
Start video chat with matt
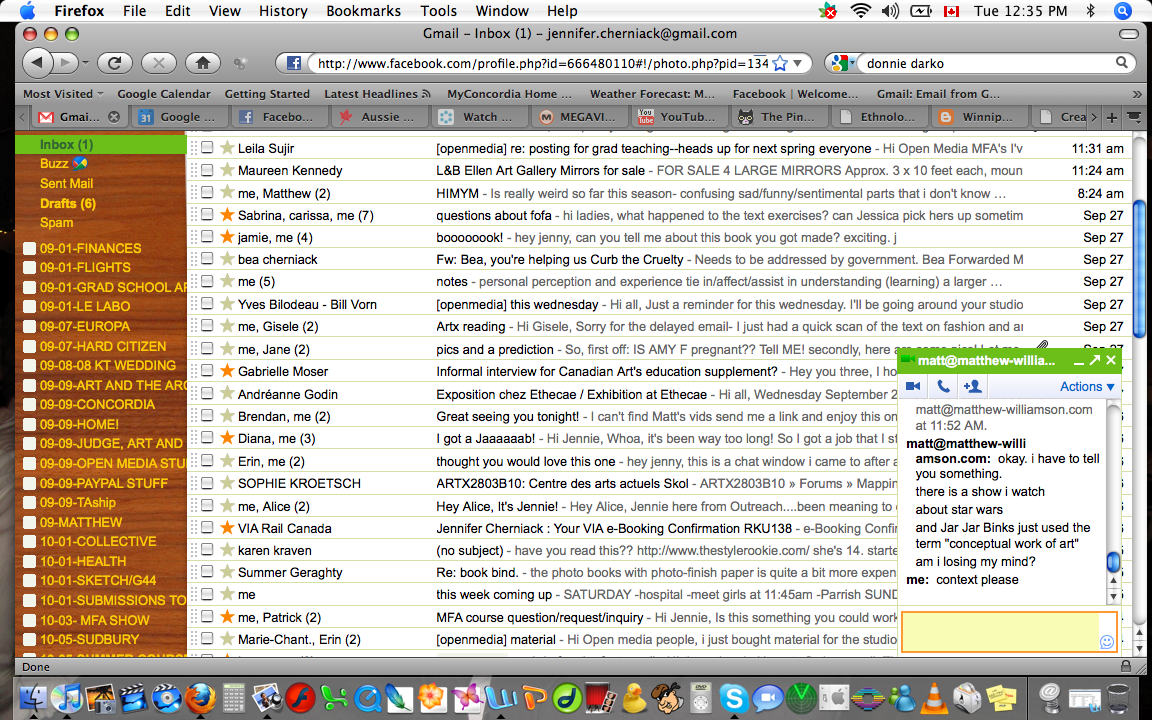[x=913, y=386]
